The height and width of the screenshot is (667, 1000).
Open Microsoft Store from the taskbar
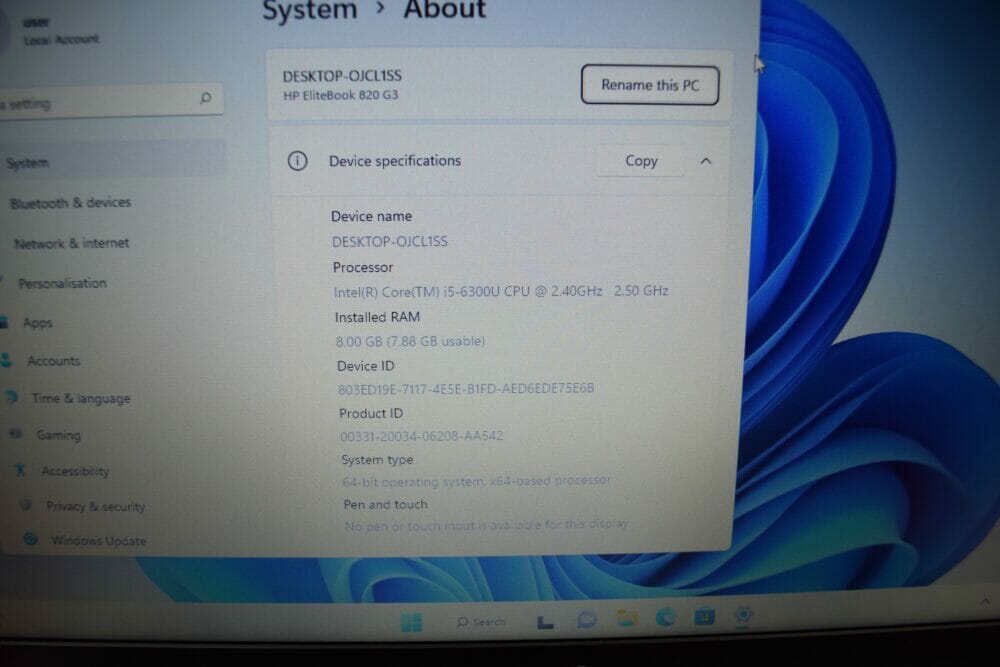(x=705, y=617)
